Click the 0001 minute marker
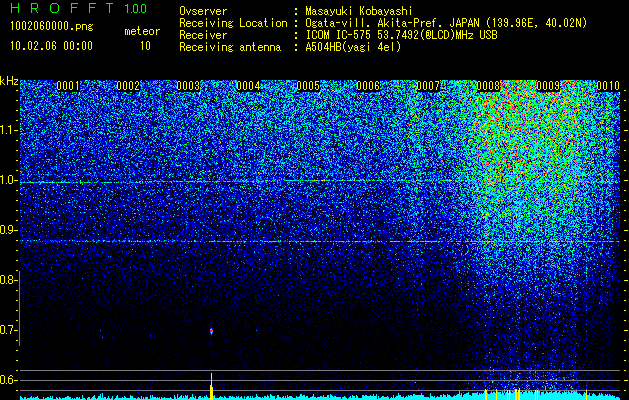This screenshot has height=400, width=629. [68, 86]
